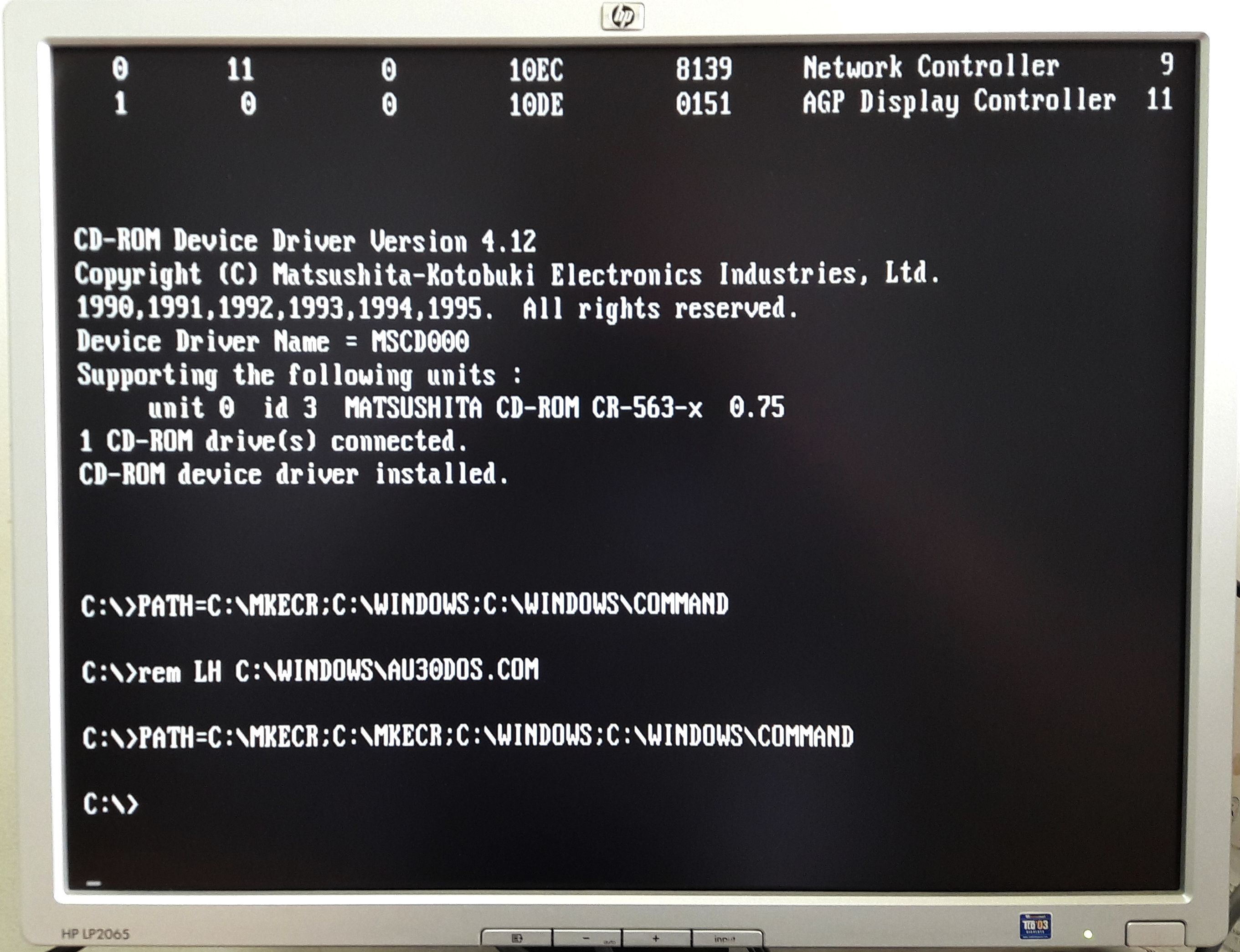This screenshot has width=1240, height=952.
Task: Click vendor ID 10EC
Action: (536, 71)
